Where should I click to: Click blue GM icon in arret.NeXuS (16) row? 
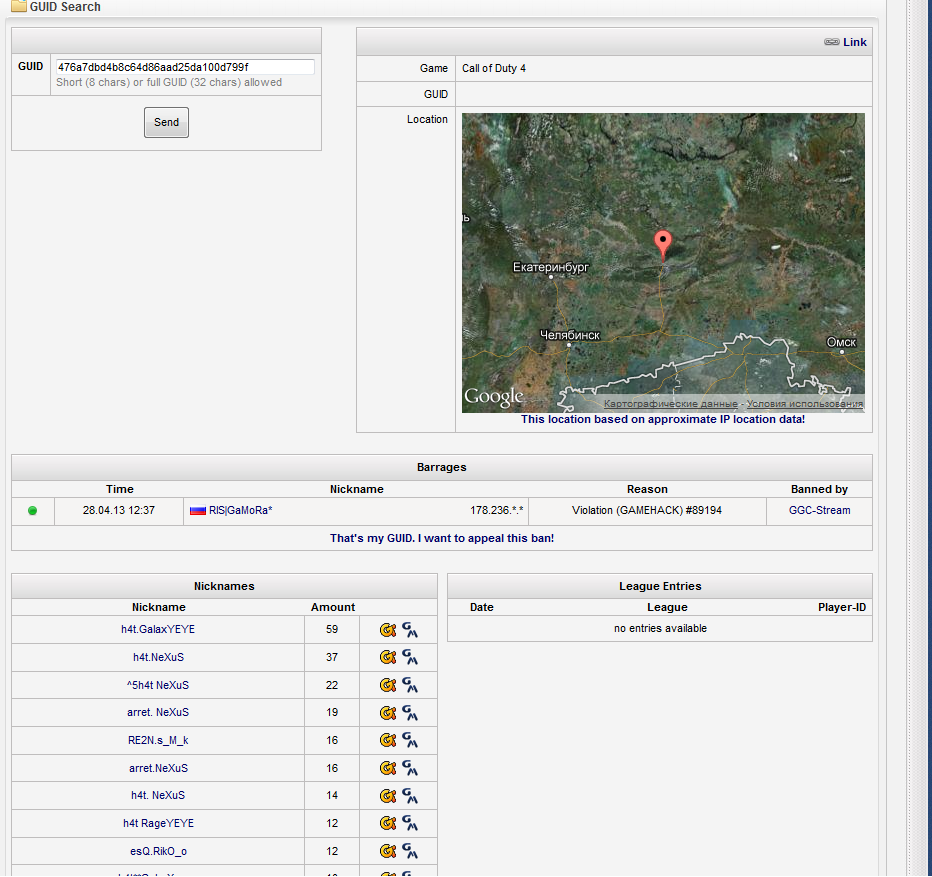click(x=410, y=768)
